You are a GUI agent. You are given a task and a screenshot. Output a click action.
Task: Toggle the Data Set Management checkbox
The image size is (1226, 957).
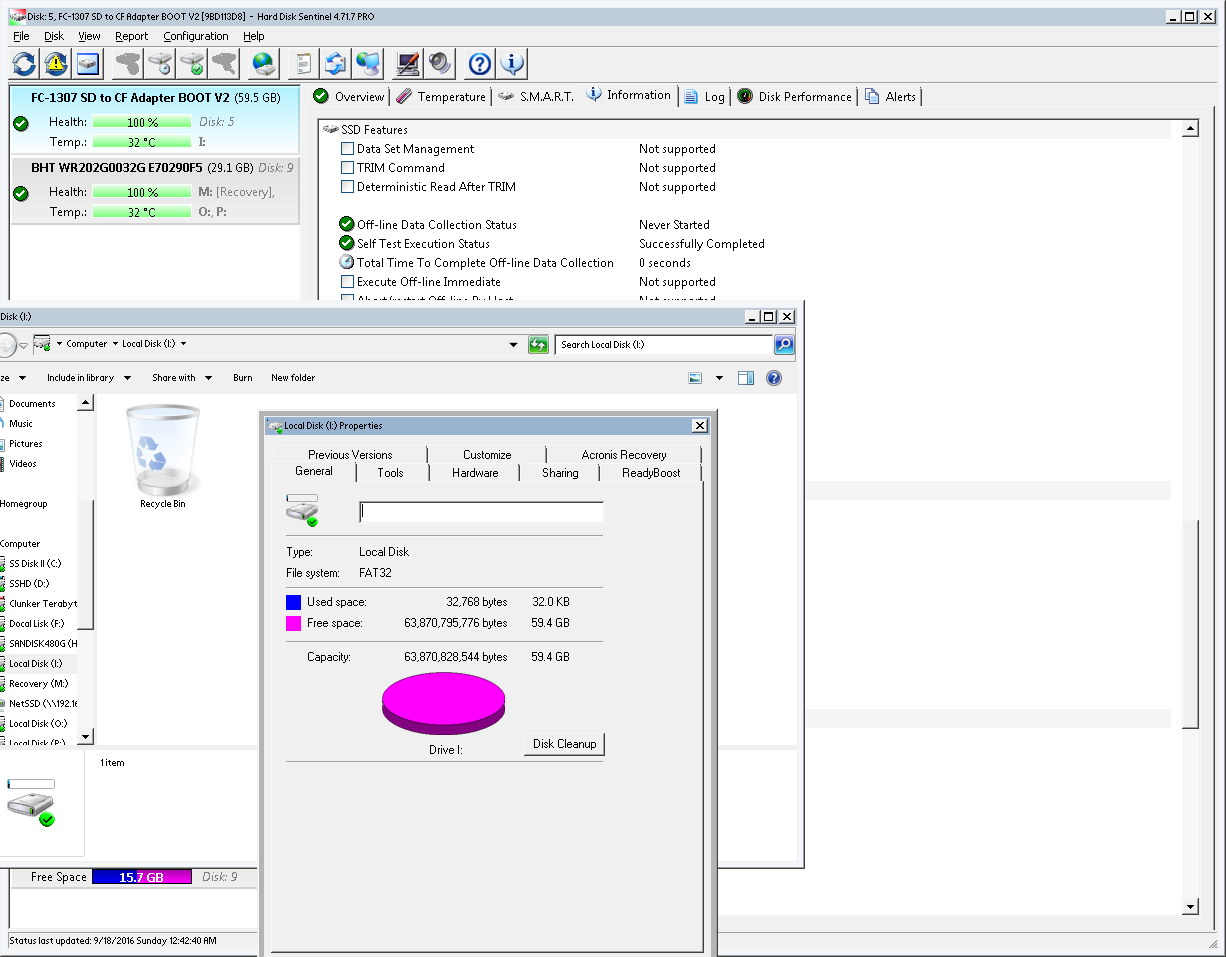[x=347, y=149]
